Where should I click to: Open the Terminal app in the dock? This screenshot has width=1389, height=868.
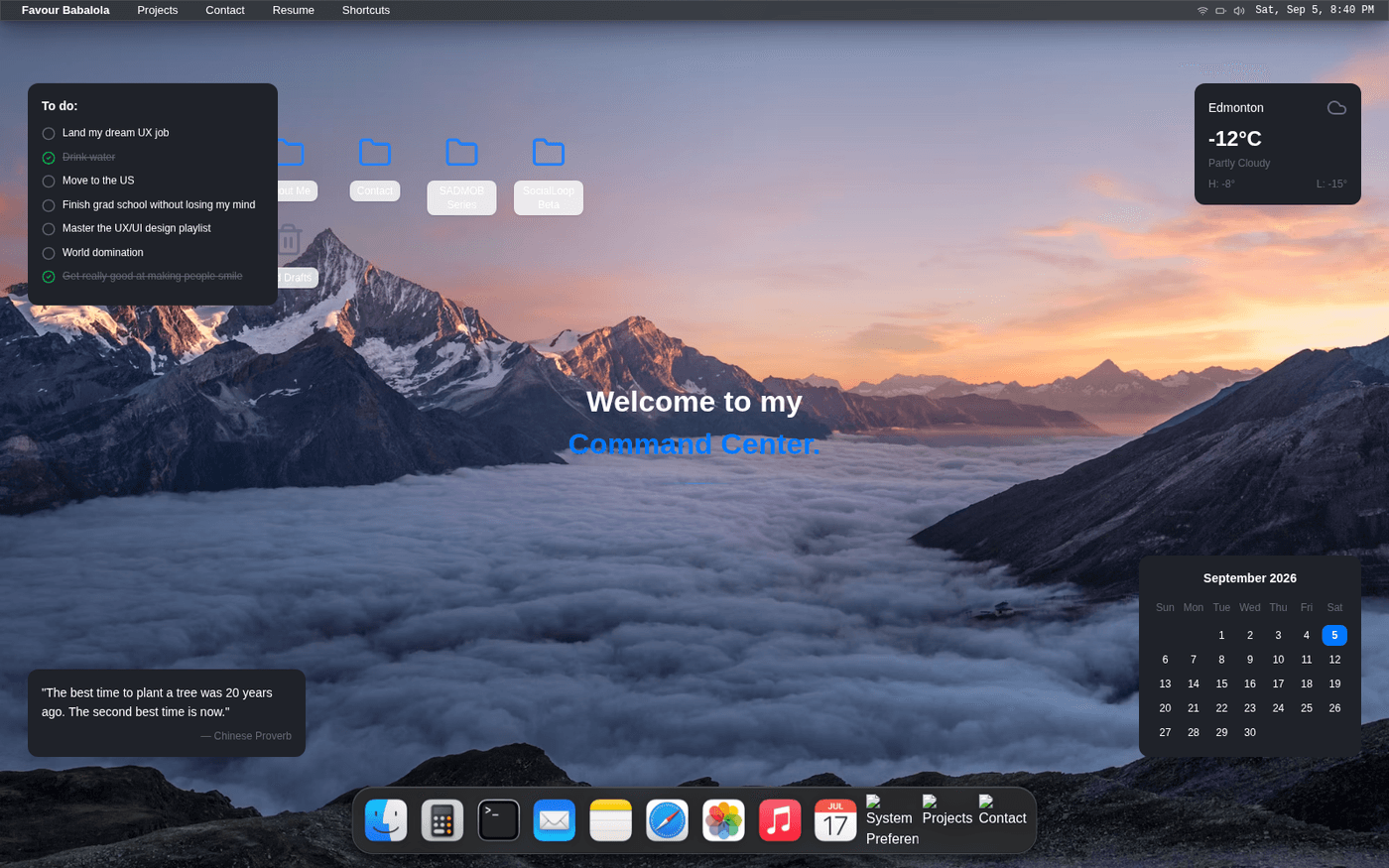(499, 820)
